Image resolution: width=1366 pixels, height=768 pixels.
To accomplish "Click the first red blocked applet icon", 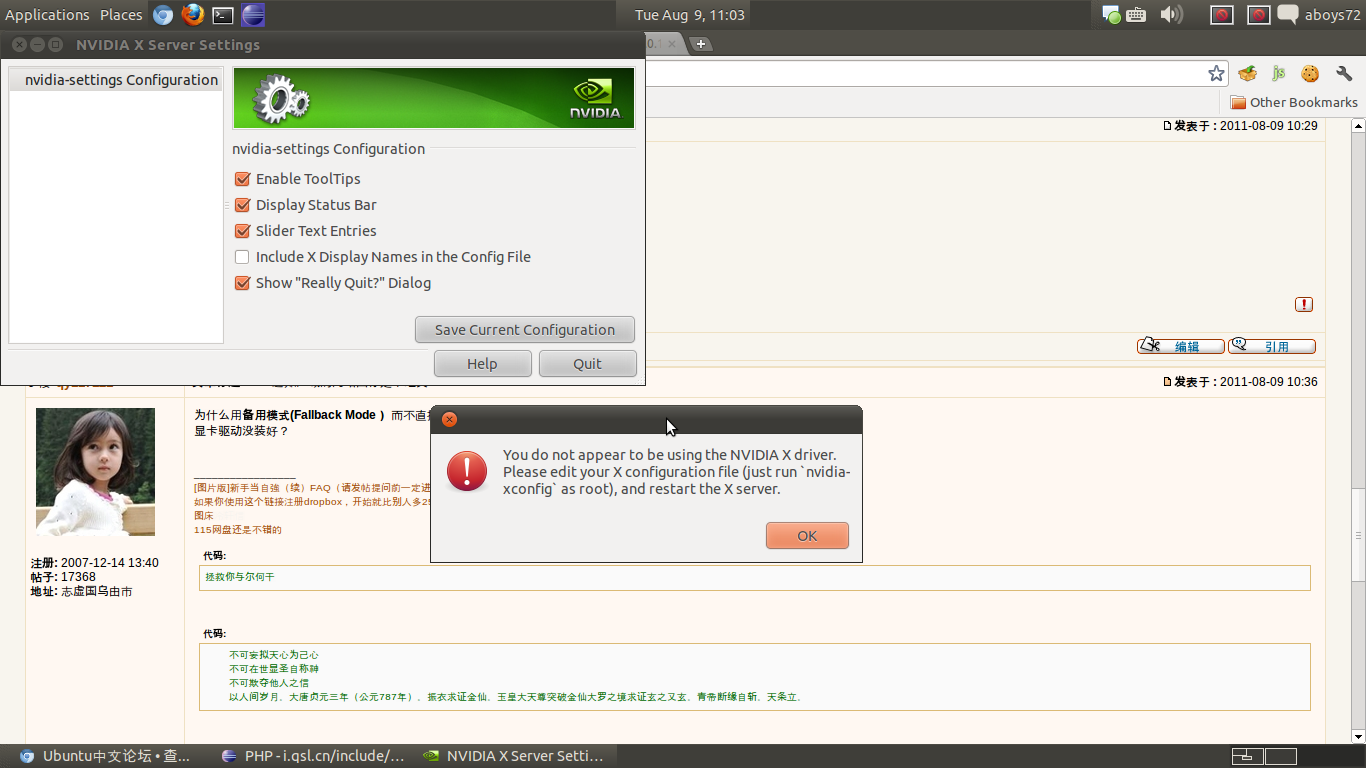I will tap(1221, 15).
